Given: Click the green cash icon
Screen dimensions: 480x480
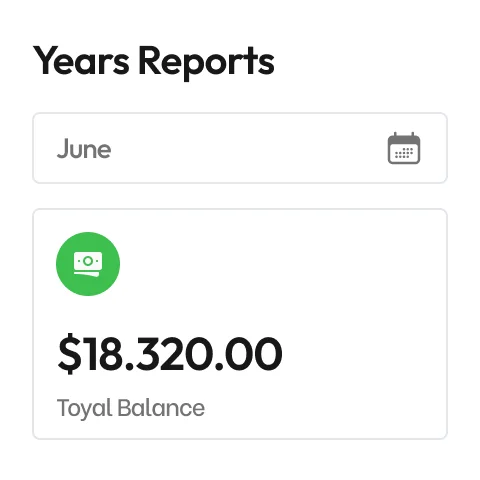Looking at the screenshot, I should point(88,264).
